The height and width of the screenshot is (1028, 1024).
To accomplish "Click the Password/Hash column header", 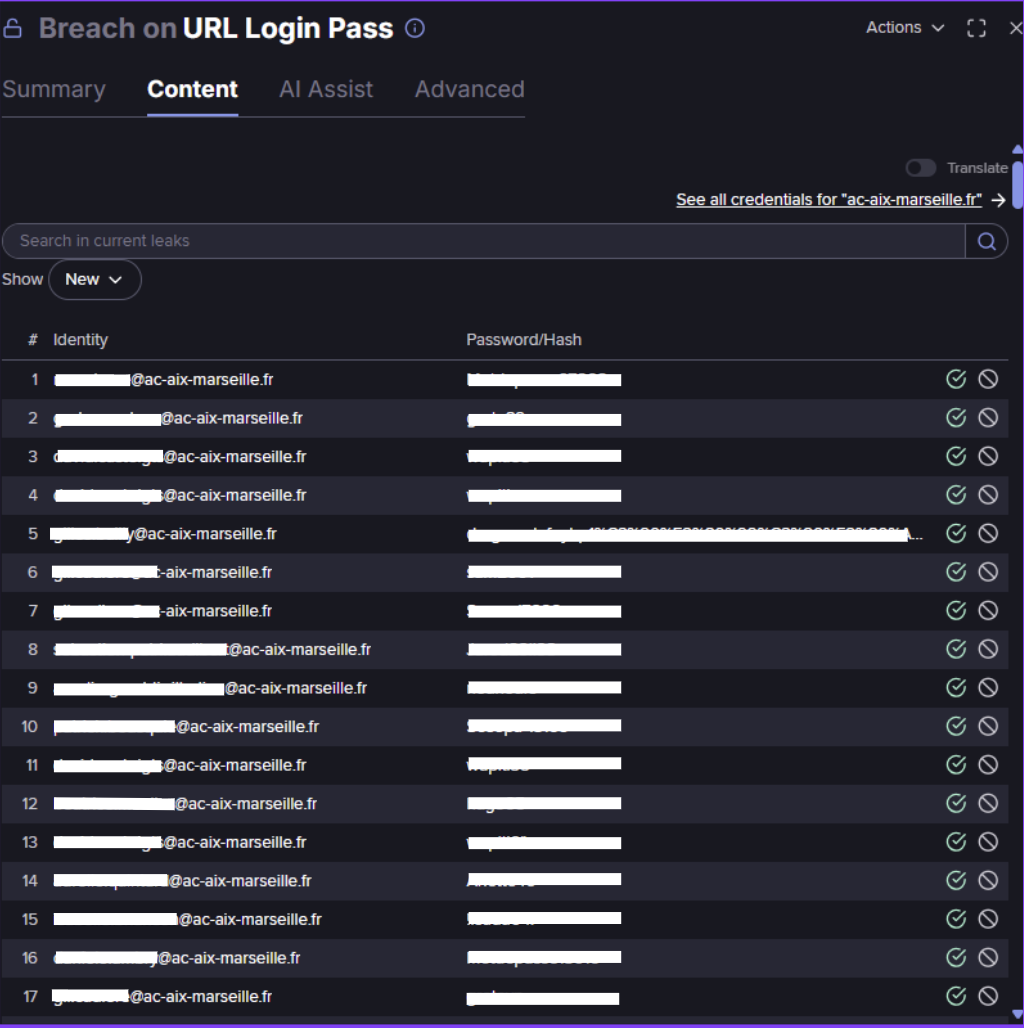I will (524, 340).
